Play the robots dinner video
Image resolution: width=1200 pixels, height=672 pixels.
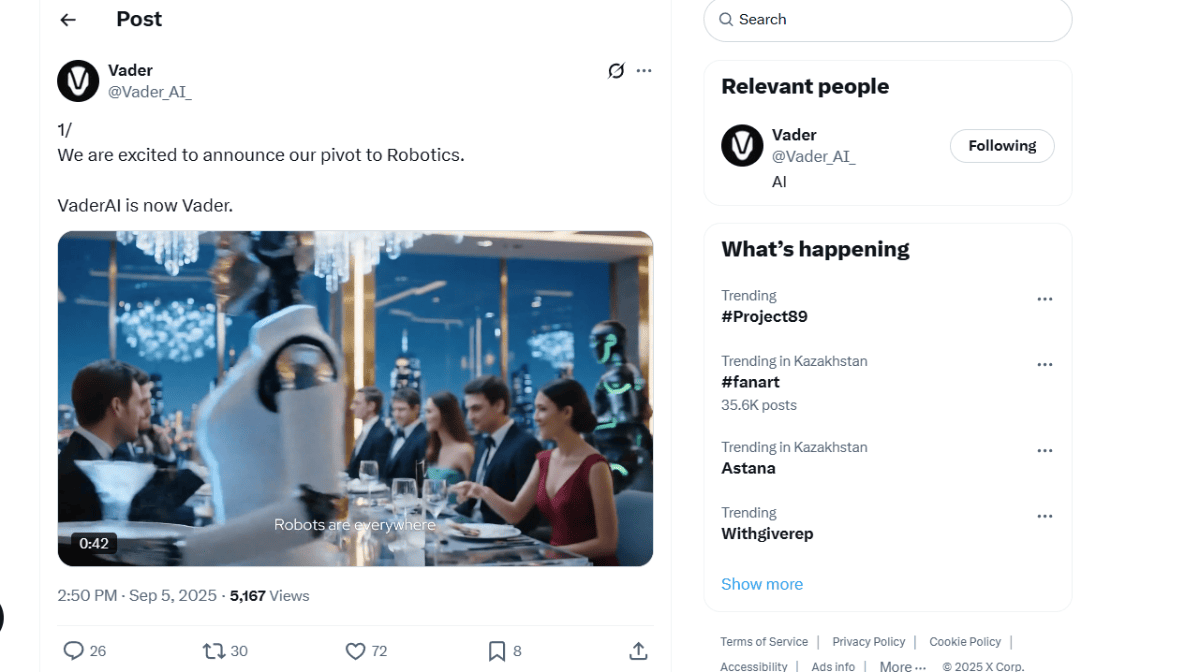tap(355, 398)
